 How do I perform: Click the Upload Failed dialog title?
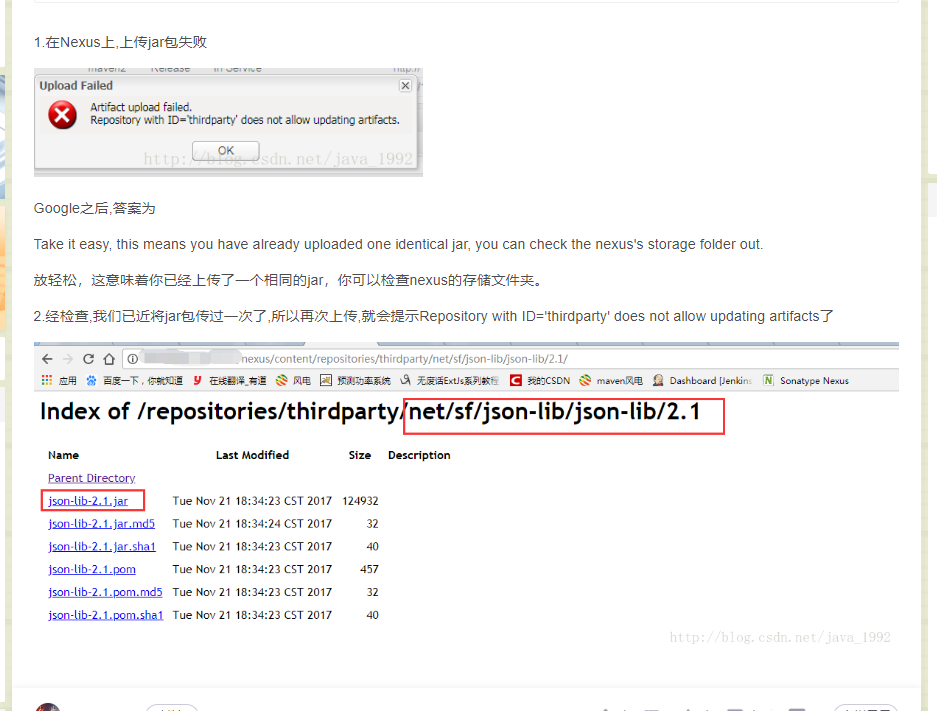tap(76, 85)
